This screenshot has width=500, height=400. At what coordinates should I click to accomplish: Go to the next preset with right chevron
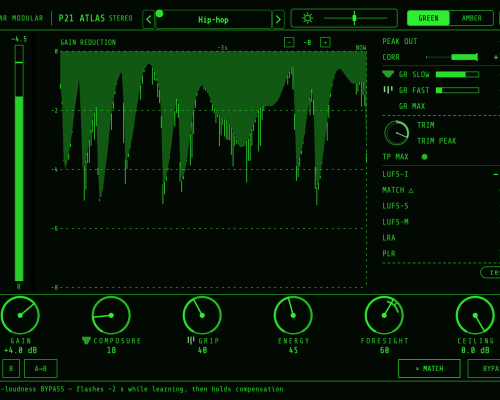(278, 20)
